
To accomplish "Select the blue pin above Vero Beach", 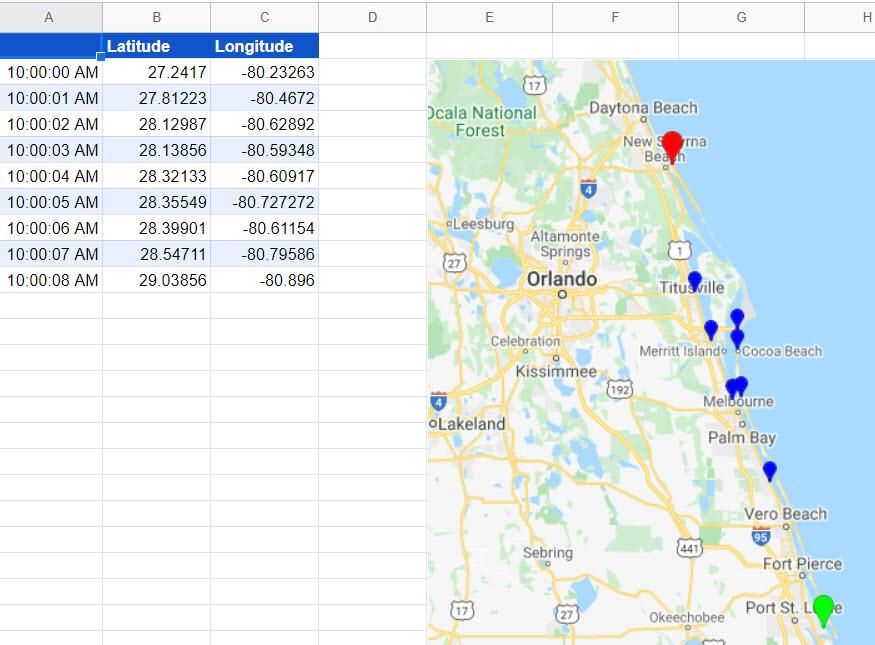I will point(768,468).
